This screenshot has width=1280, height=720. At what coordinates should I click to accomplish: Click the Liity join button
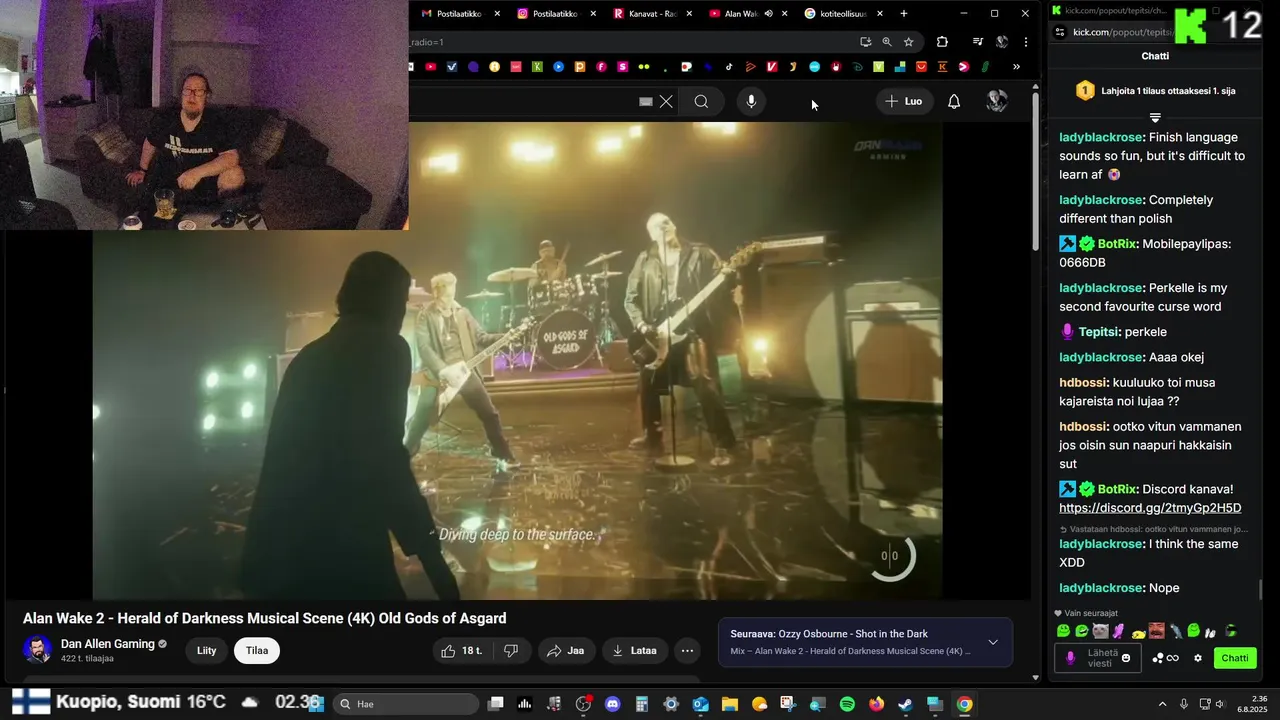point(206,651)
